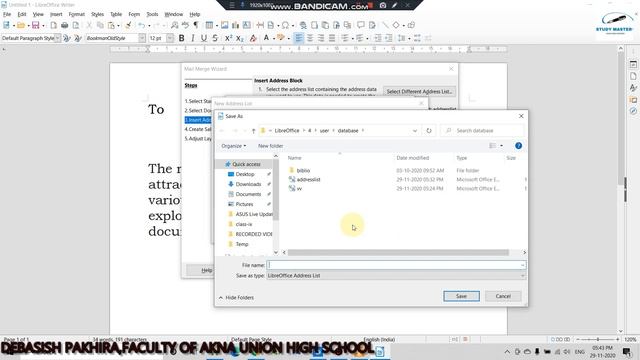Click the Insert Line toolbar icon

pos(385,25)
